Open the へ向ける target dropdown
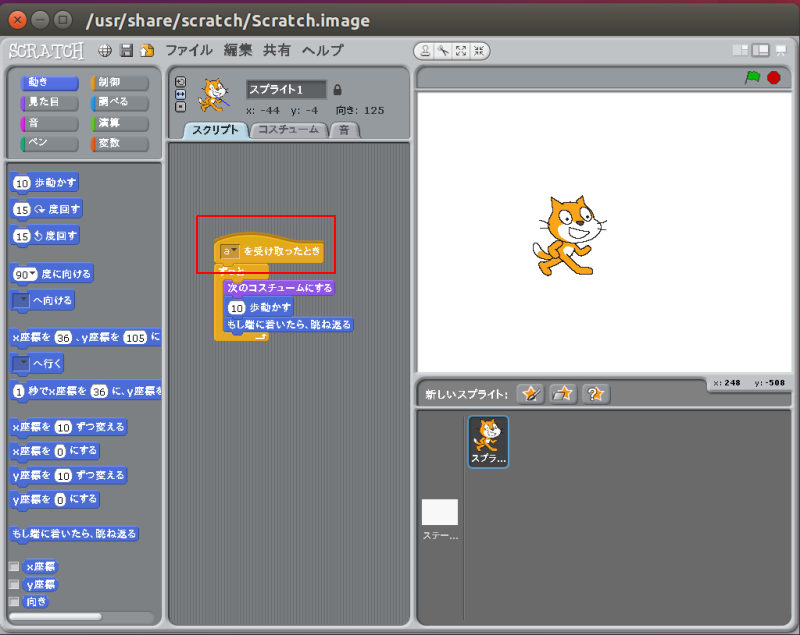The height and width of the screenshot is (635, 800). coord(21,300)
